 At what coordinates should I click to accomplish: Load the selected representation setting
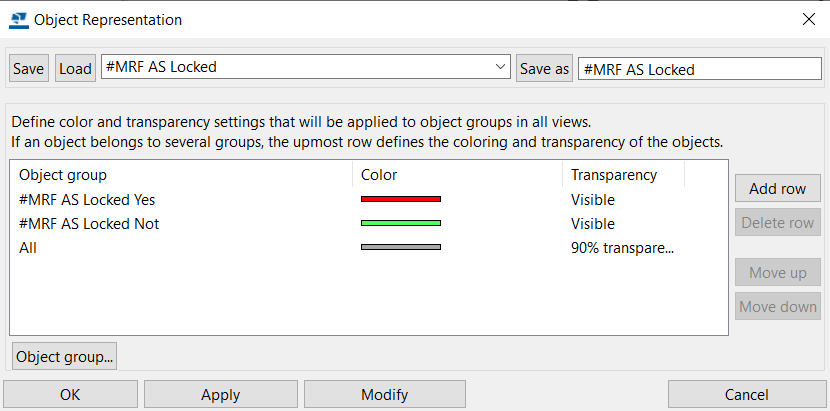75,68
